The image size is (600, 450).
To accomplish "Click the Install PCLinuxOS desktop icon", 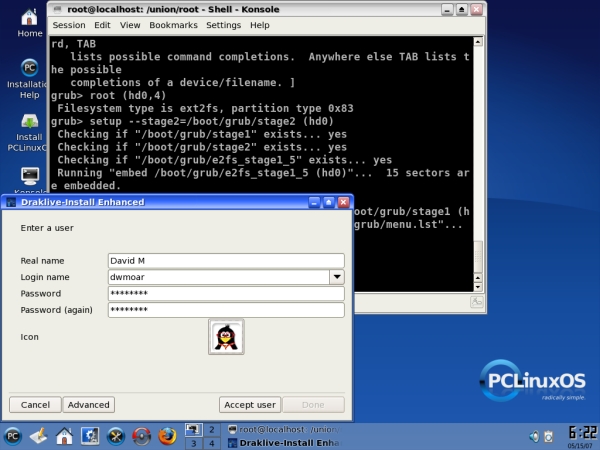I will (27, 132).
